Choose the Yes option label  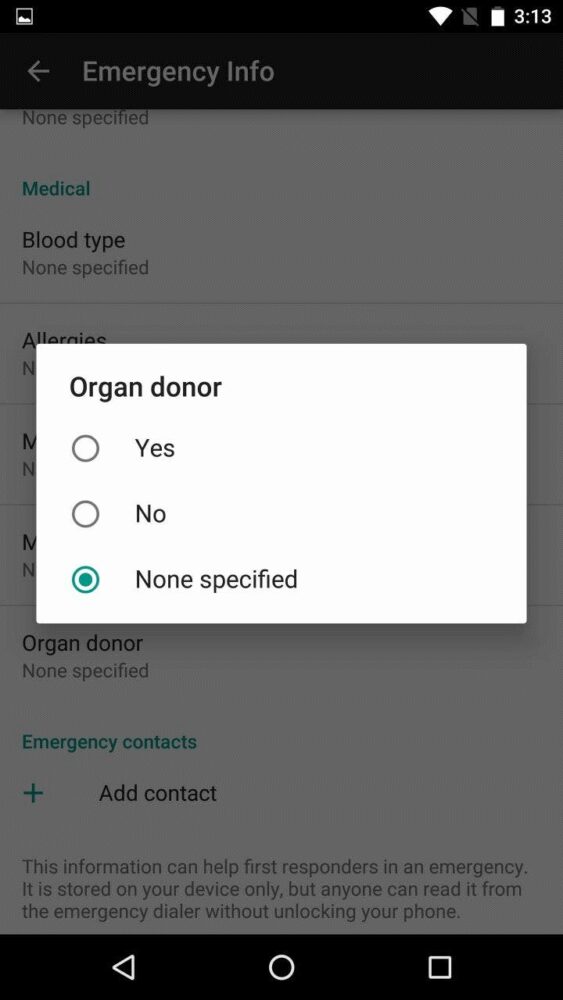click(x=155, y=448)
